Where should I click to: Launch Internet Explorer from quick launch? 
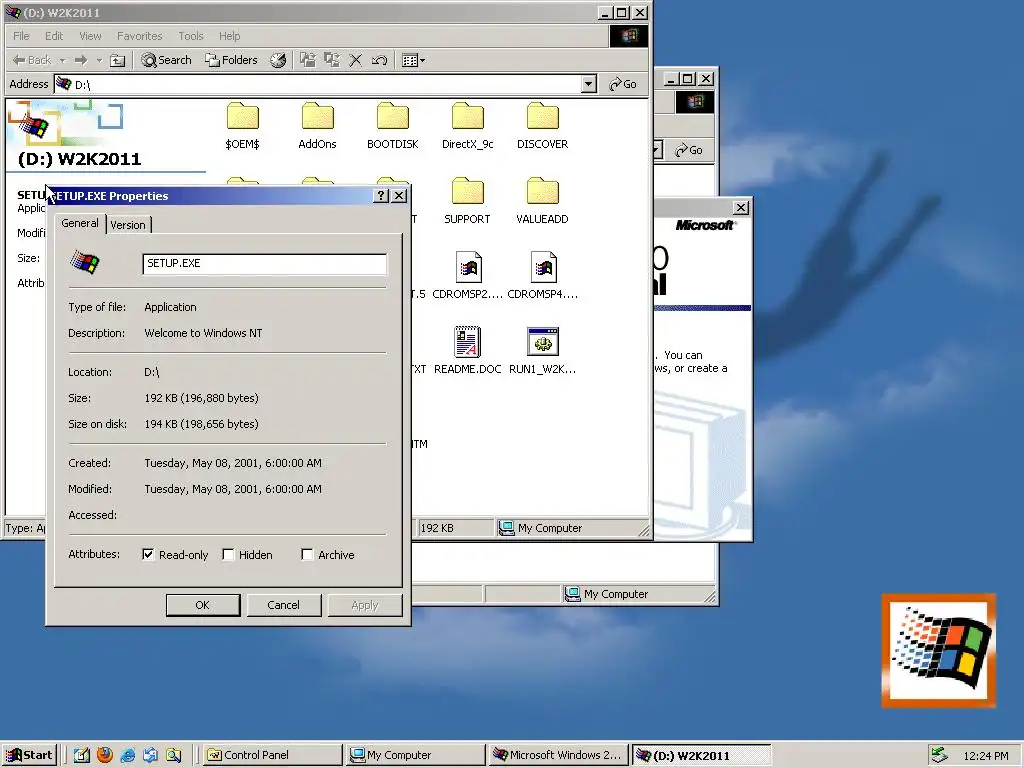127,755
